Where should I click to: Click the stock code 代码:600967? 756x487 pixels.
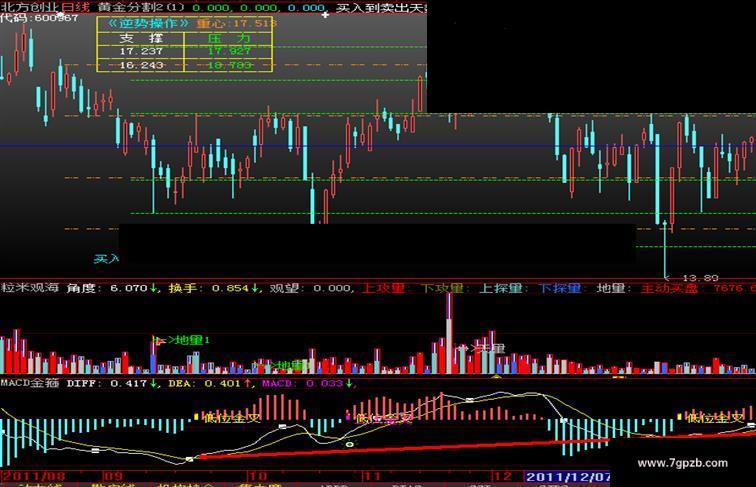point(39,18)
